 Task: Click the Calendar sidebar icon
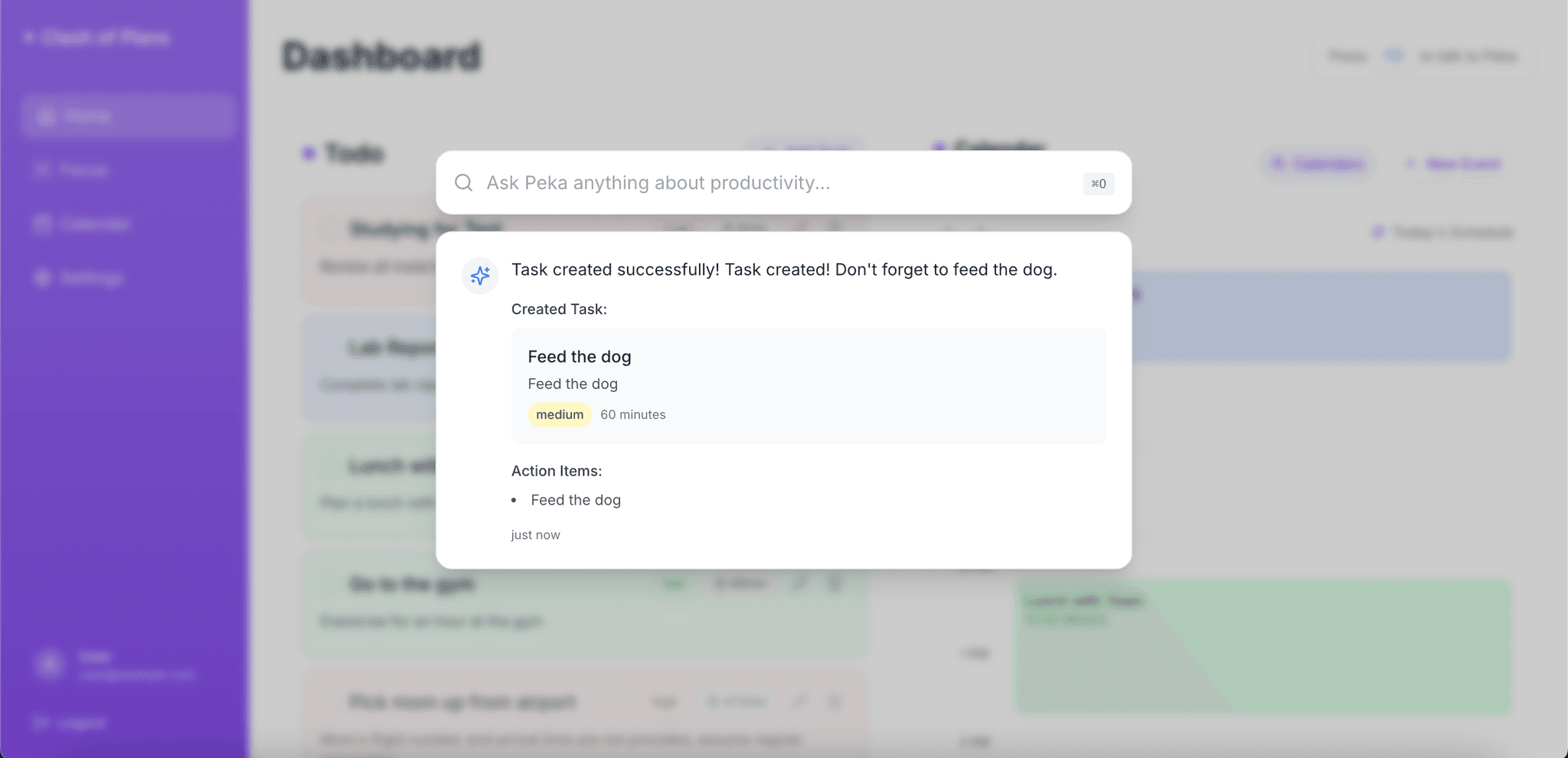point(43,224)
